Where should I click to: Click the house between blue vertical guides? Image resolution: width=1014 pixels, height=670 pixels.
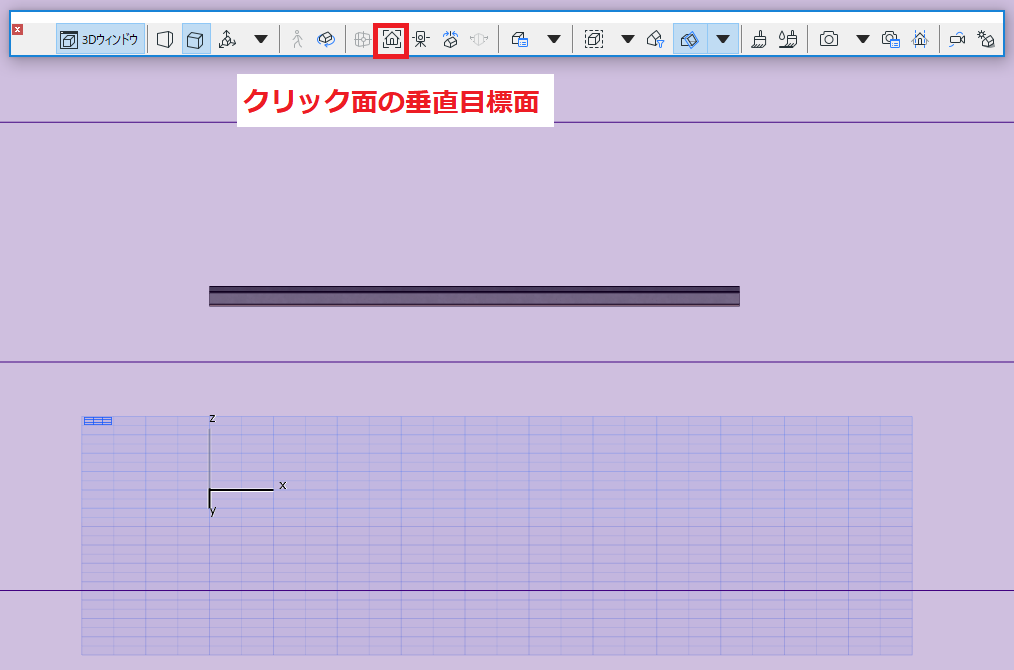point(920,39)
